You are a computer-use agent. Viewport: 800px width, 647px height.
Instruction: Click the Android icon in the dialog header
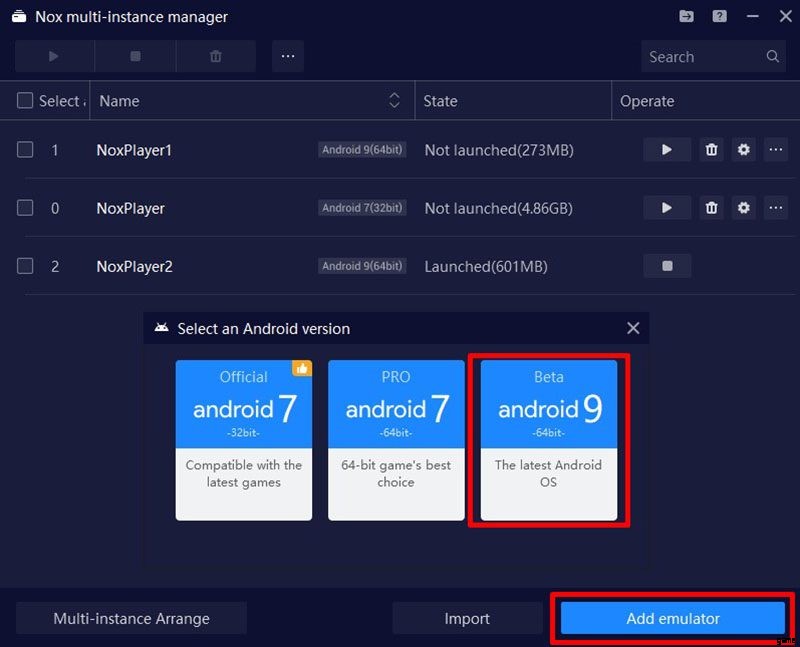point(162,328)
